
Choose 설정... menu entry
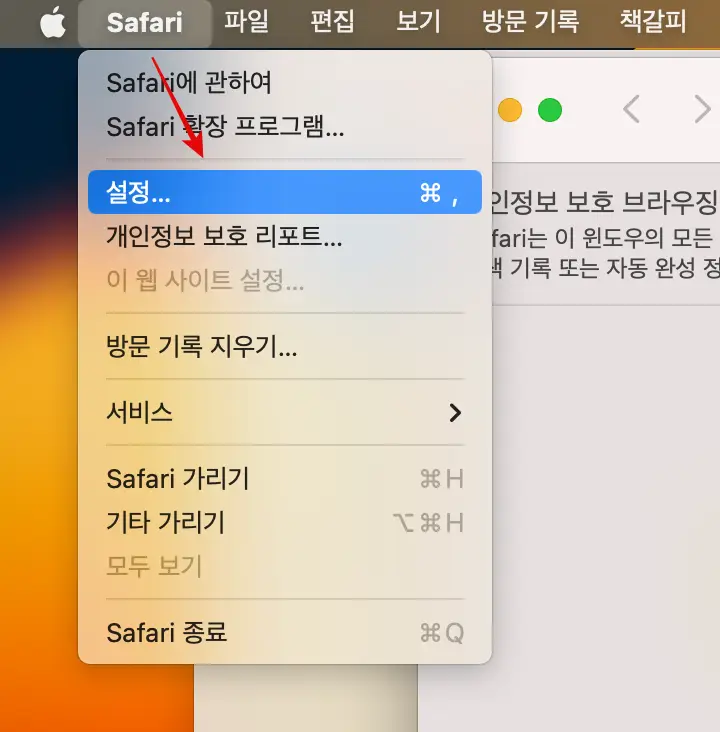click(x=285, y=192)
